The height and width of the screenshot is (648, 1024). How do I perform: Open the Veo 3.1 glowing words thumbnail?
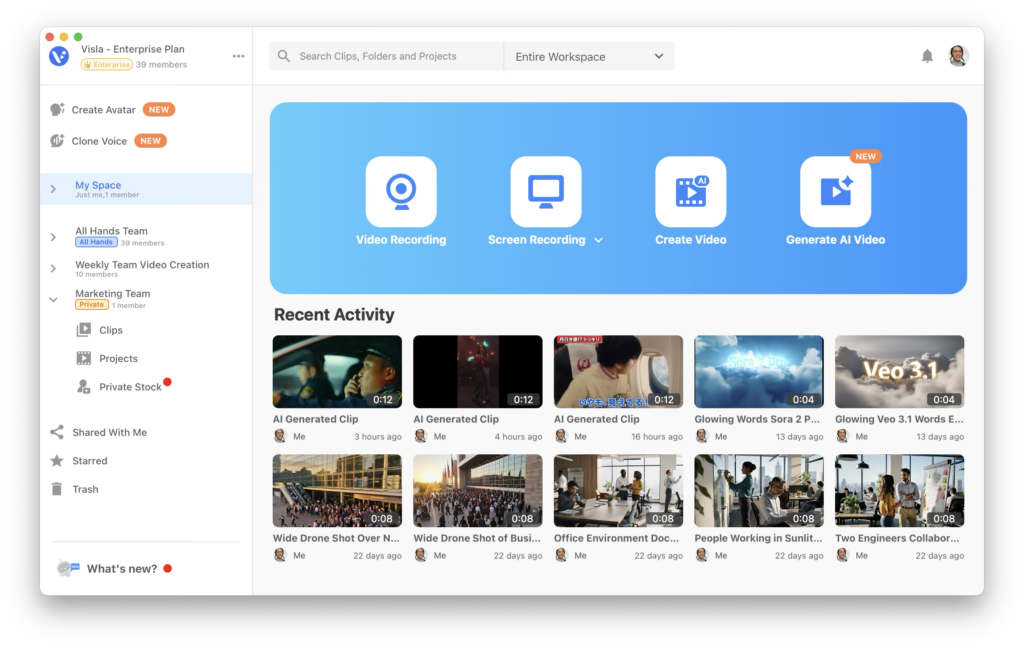click(x=899, y=372)
